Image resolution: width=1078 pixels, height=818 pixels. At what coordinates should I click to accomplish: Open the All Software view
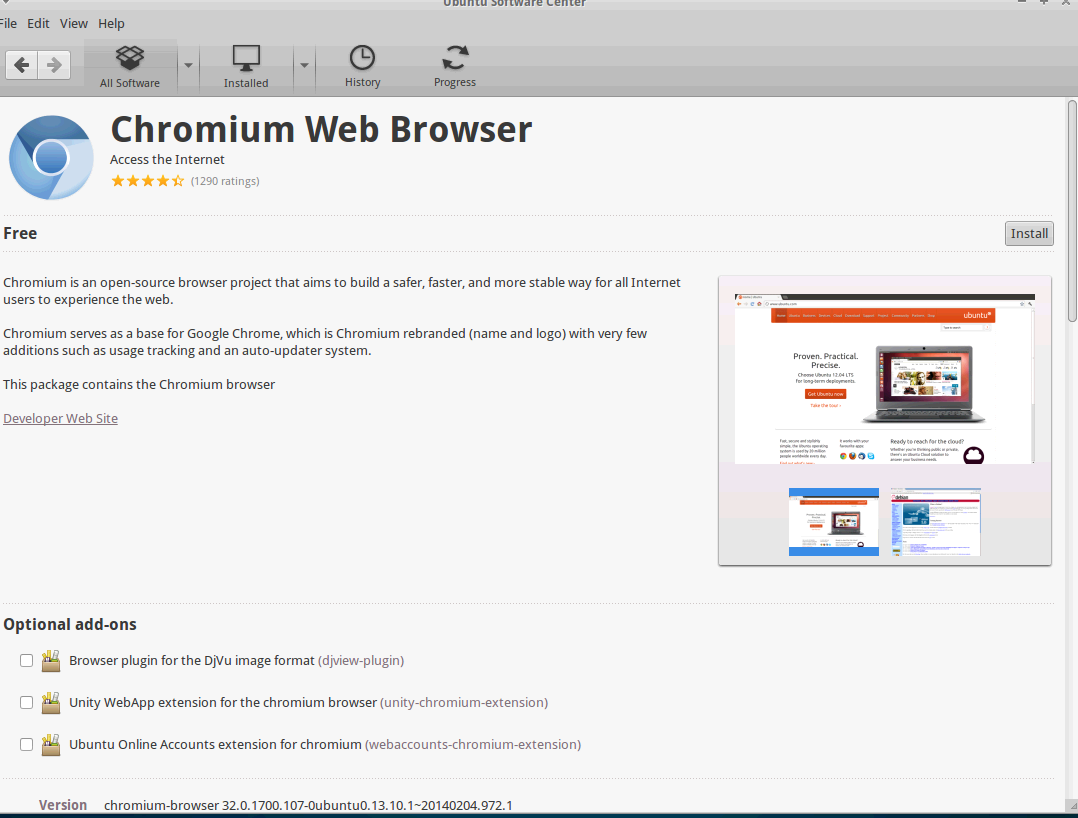click(x=130, y=67)
